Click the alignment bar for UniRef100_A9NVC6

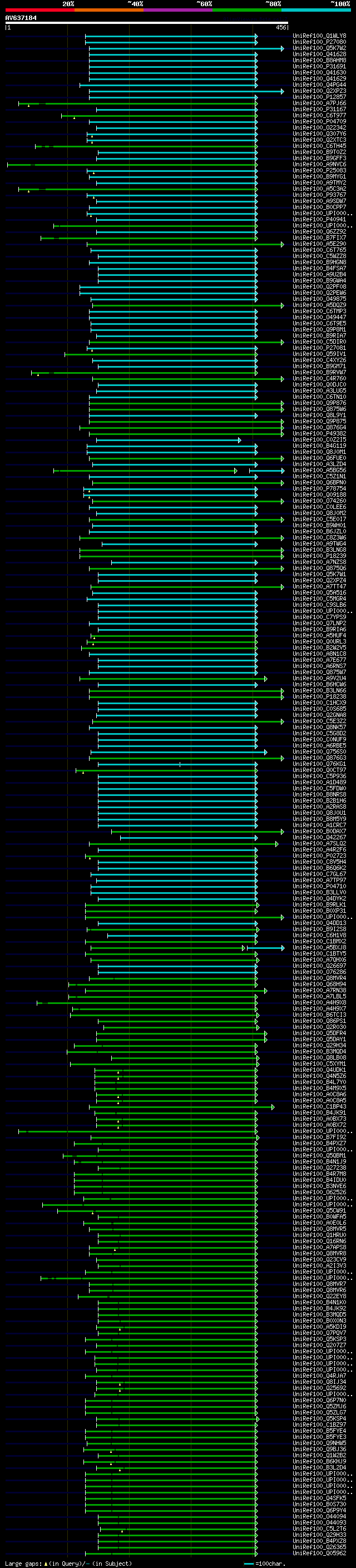(x=132, y=165)
